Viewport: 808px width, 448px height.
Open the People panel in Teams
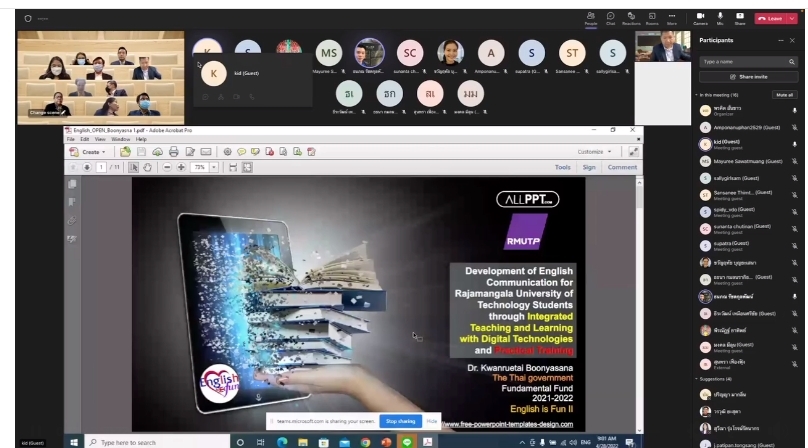pos(591,19)
